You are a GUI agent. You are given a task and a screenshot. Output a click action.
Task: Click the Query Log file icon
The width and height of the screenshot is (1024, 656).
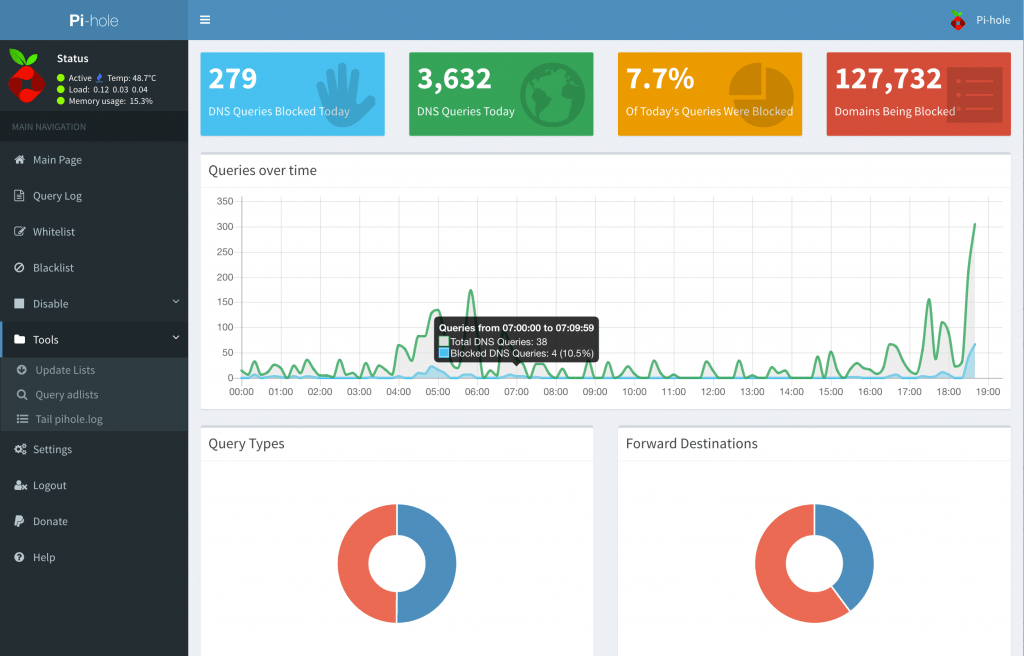[20, 196]
